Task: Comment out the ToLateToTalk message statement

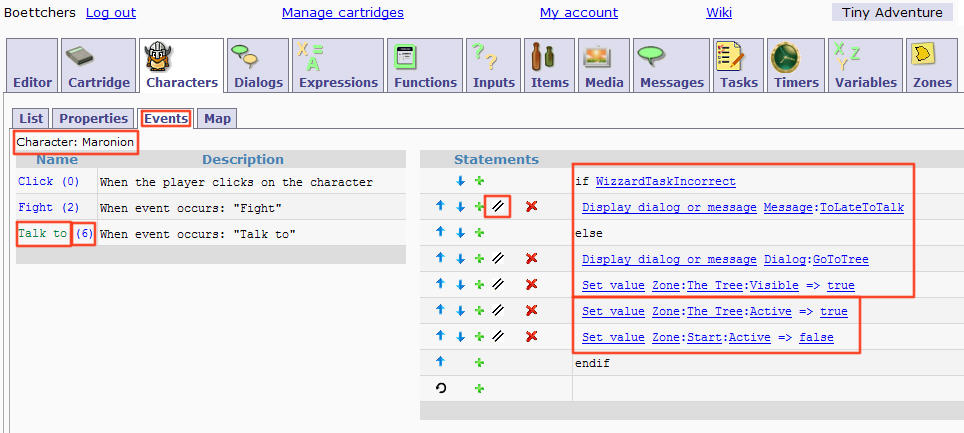Action: (498, 207)
